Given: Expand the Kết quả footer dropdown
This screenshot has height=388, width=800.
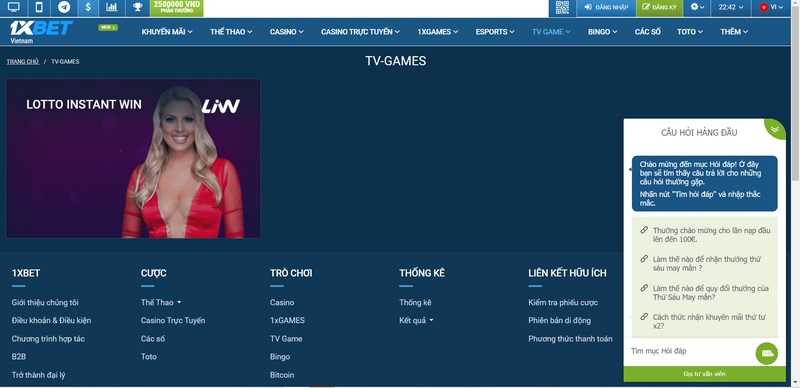Looking at the screenshot, I should [416, 321].
